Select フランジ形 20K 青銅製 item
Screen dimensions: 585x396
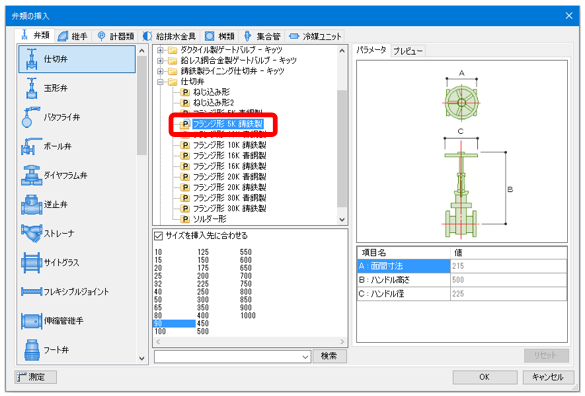pos(229,177)
